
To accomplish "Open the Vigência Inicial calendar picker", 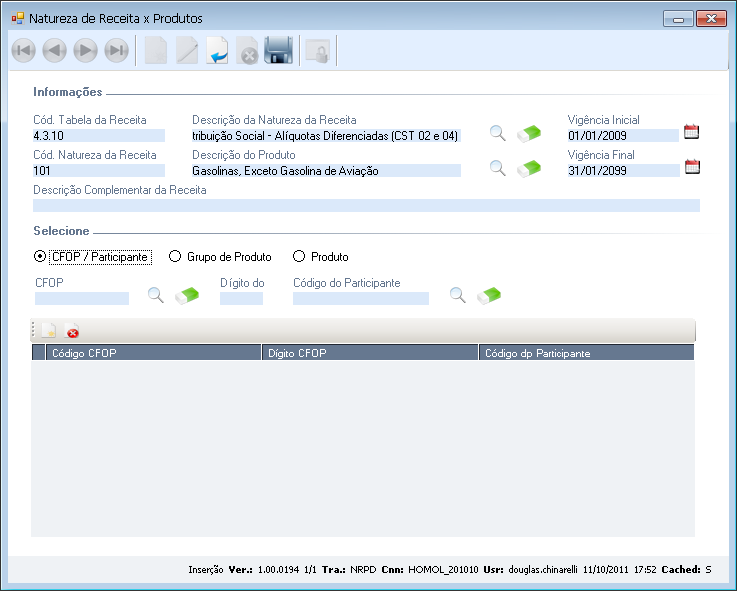I will 691,132.
